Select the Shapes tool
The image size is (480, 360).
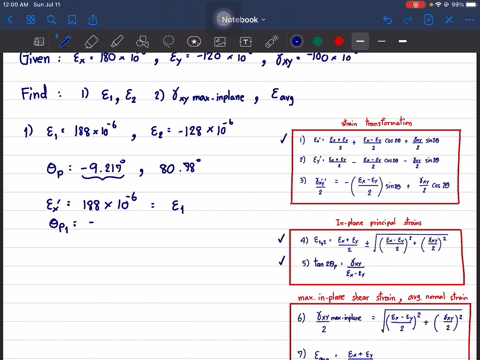click(143, 42)
